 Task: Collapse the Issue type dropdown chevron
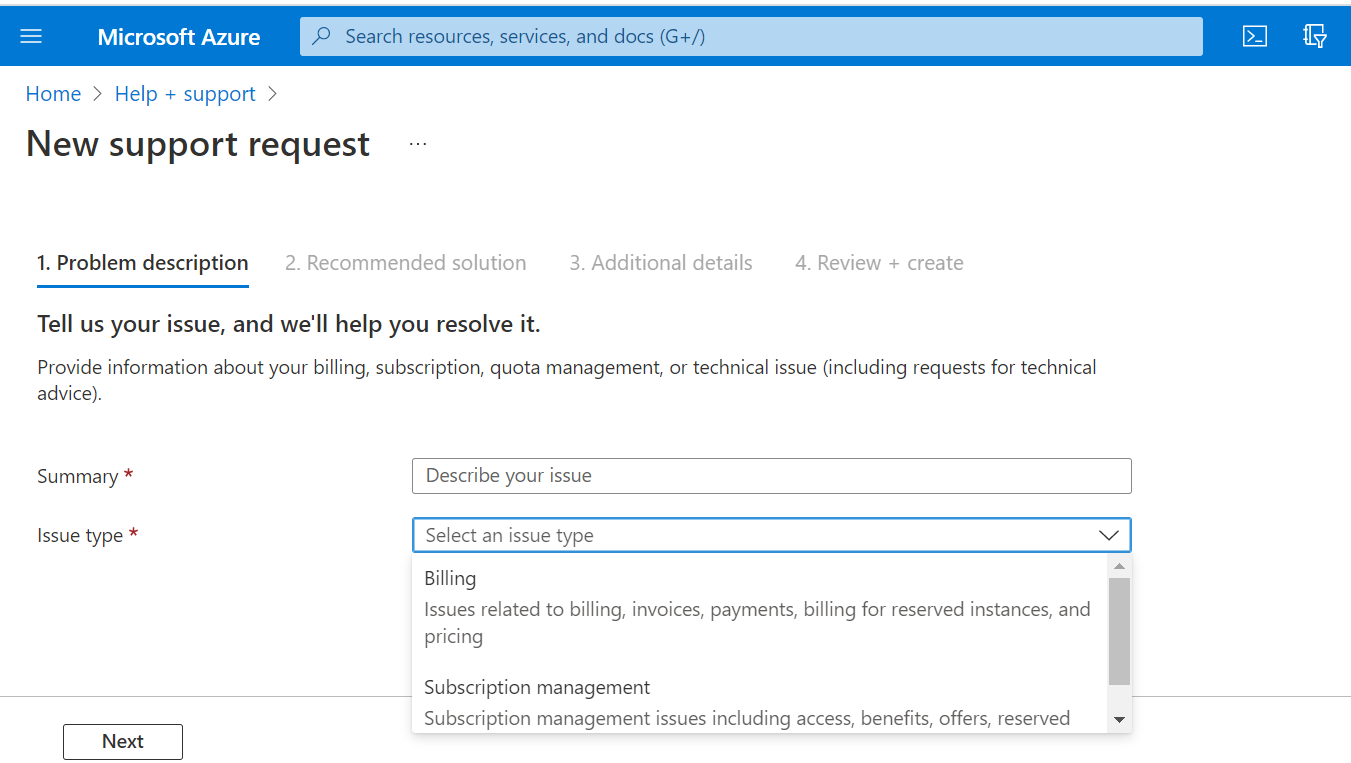point(1109,535)
